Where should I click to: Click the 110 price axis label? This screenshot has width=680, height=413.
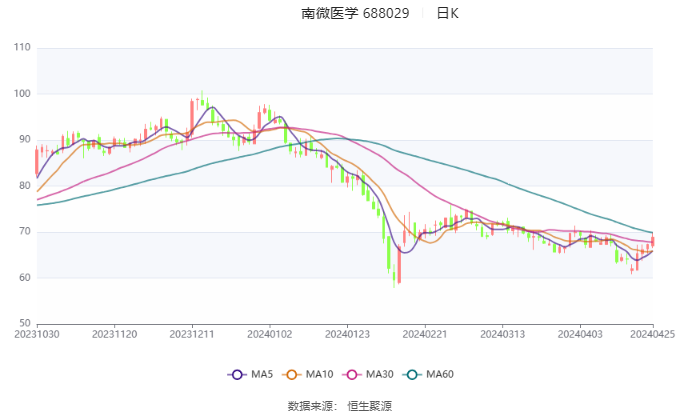click(x=22, y=47)
